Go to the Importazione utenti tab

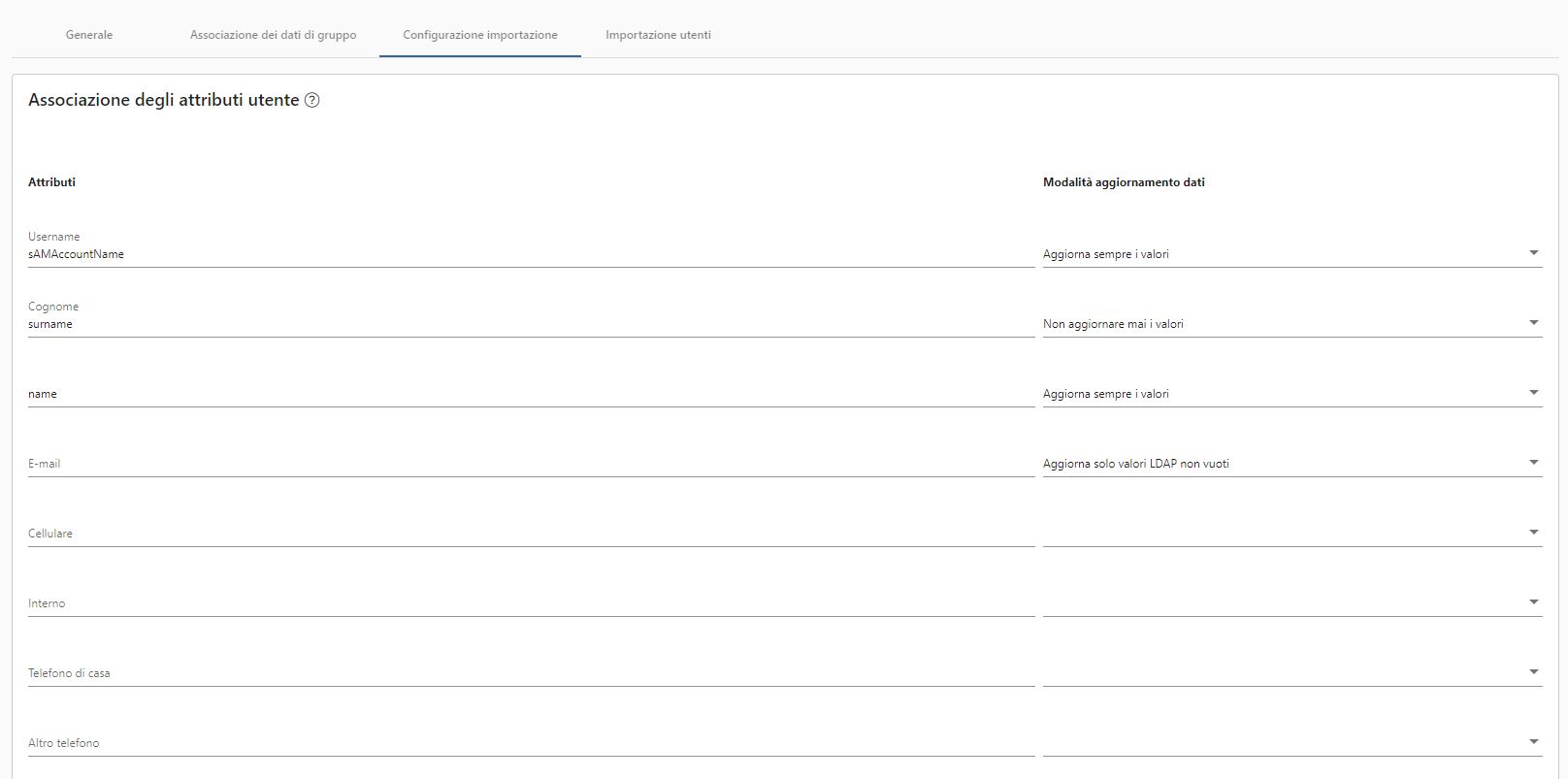[x=658, y=35]
